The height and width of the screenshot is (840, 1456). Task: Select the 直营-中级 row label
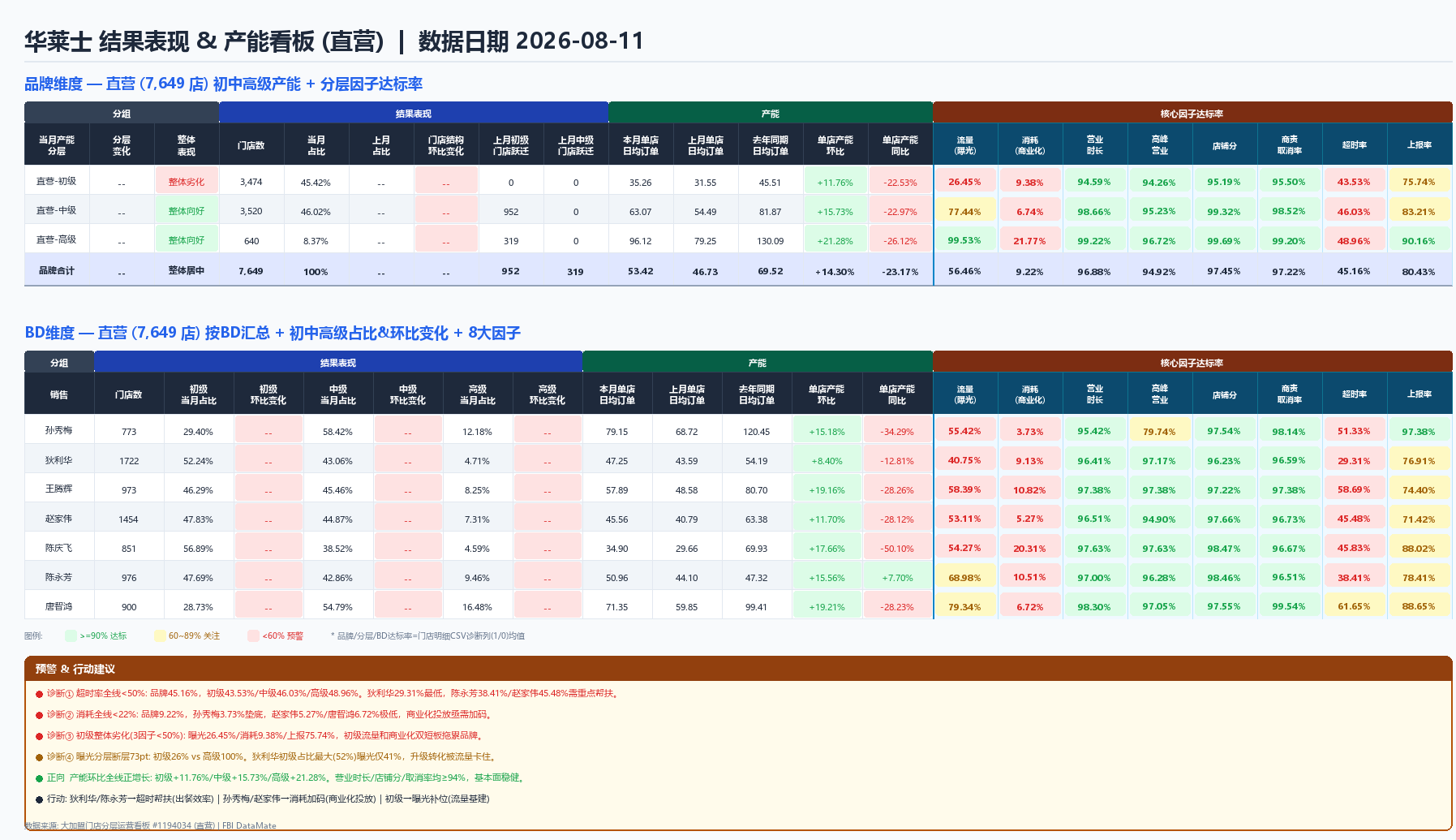57,211
